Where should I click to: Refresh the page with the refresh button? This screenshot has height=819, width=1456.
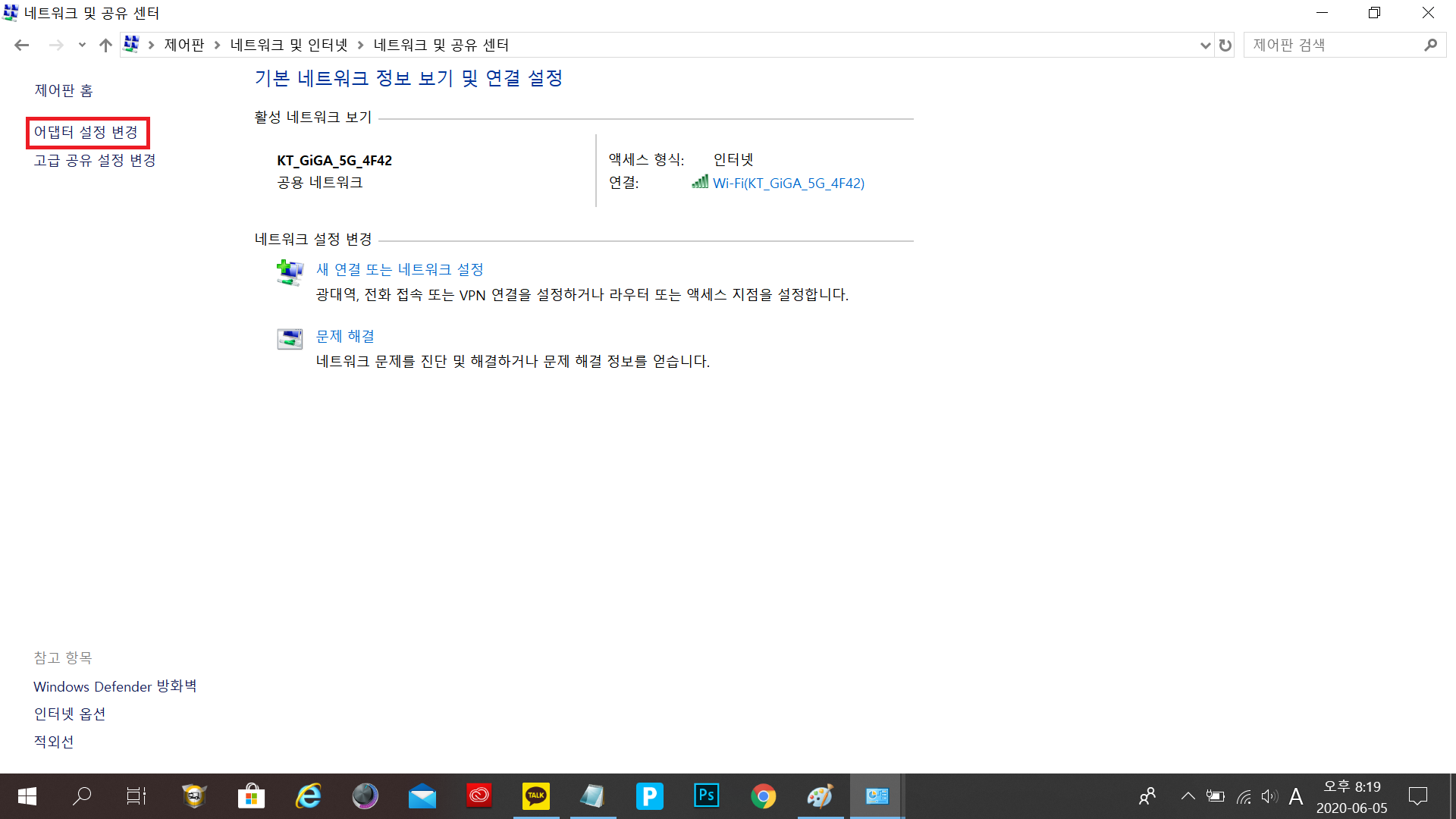point(1225,45)
